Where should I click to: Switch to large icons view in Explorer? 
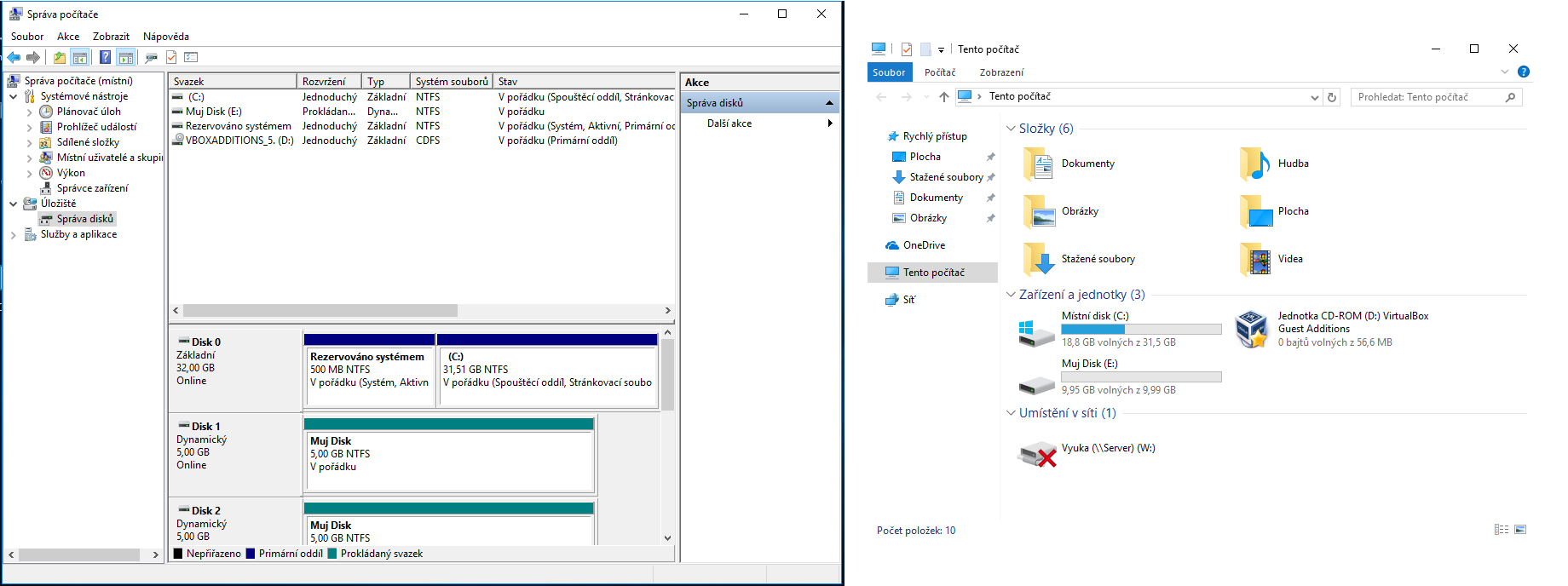pos(1520,530)
